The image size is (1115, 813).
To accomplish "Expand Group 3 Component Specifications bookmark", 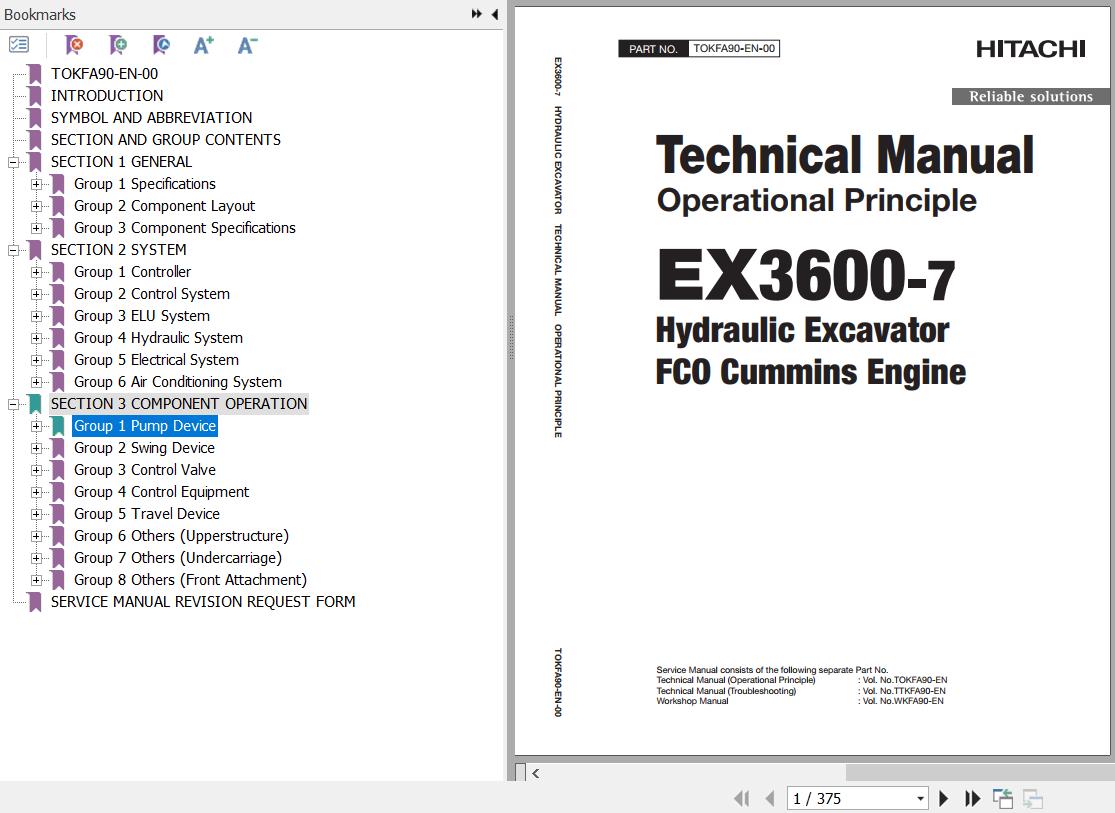I will point(36,228).
